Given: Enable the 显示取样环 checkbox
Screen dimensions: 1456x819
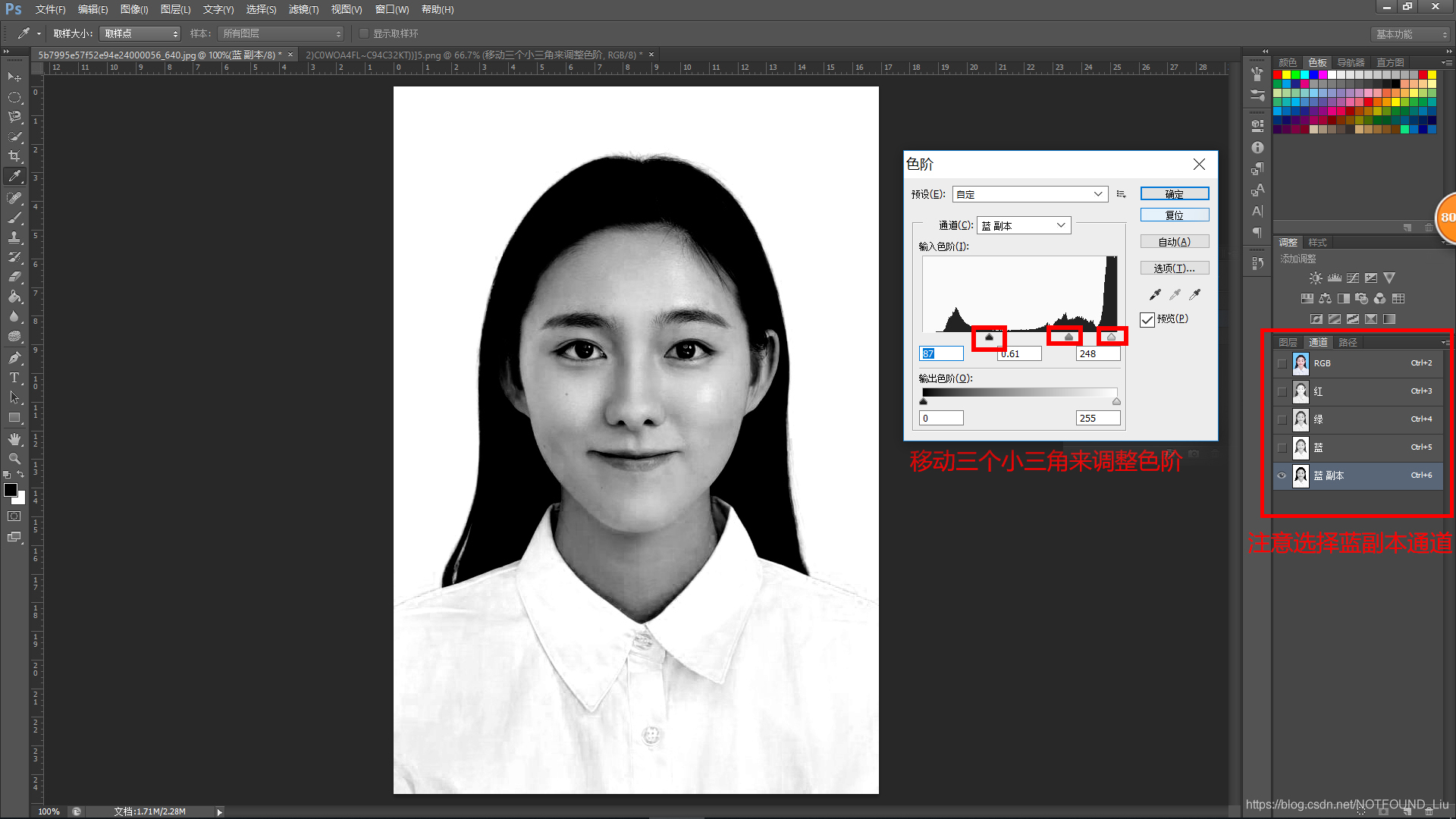Looking at the screenshot, I should pyautogui.click(x=364, y=33).
